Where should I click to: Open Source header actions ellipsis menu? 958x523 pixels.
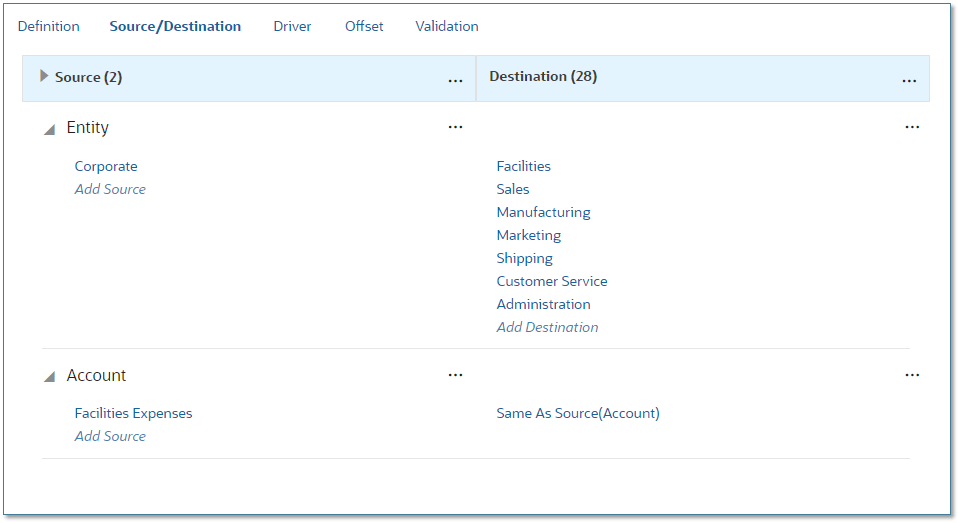click(455, 80)
